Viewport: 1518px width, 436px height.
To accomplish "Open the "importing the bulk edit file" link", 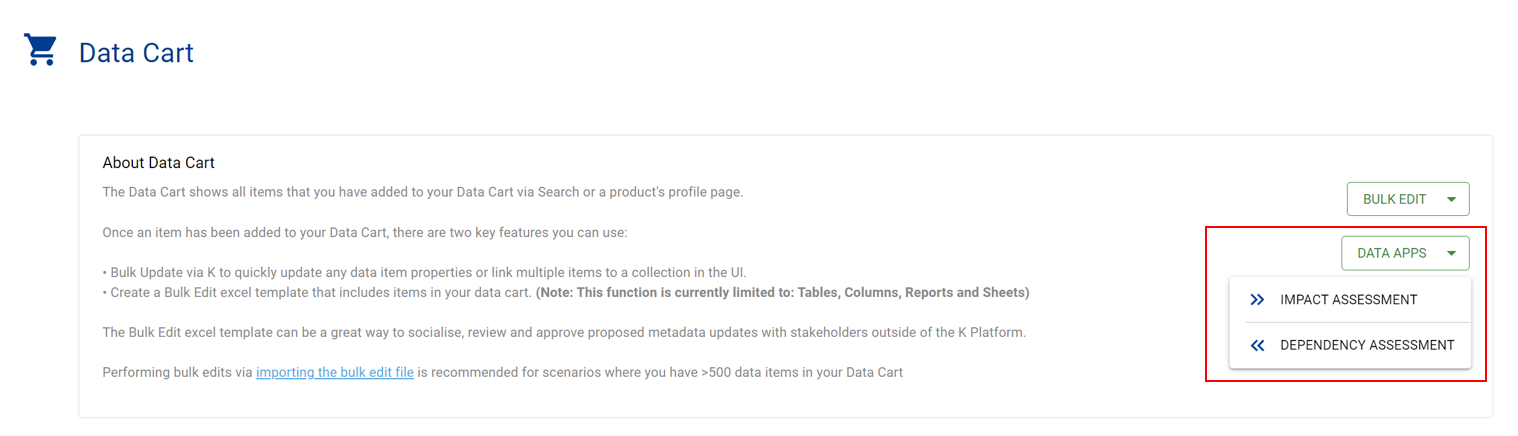I will [x=334, y=373].
